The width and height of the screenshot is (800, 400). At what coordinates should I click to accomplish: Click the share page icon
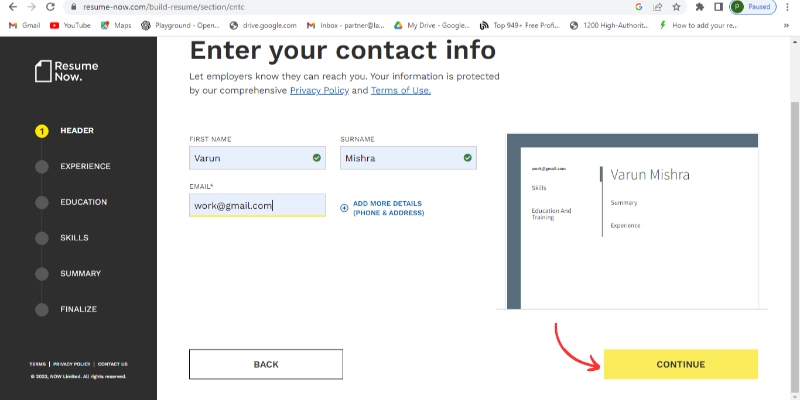658,6
